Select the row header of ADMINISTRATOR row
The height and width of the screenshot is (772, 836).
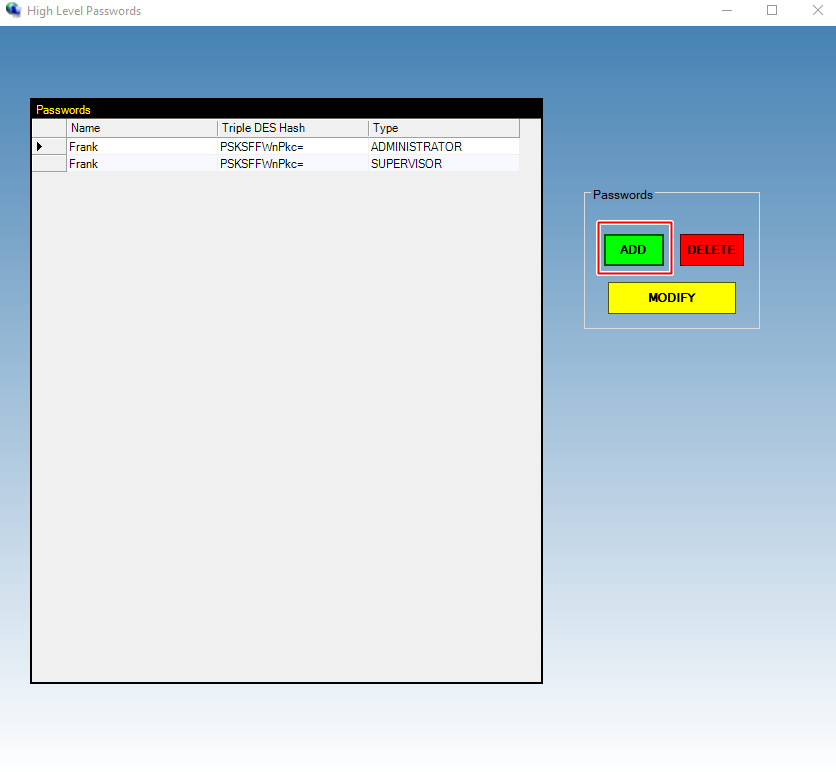(49, 147)
